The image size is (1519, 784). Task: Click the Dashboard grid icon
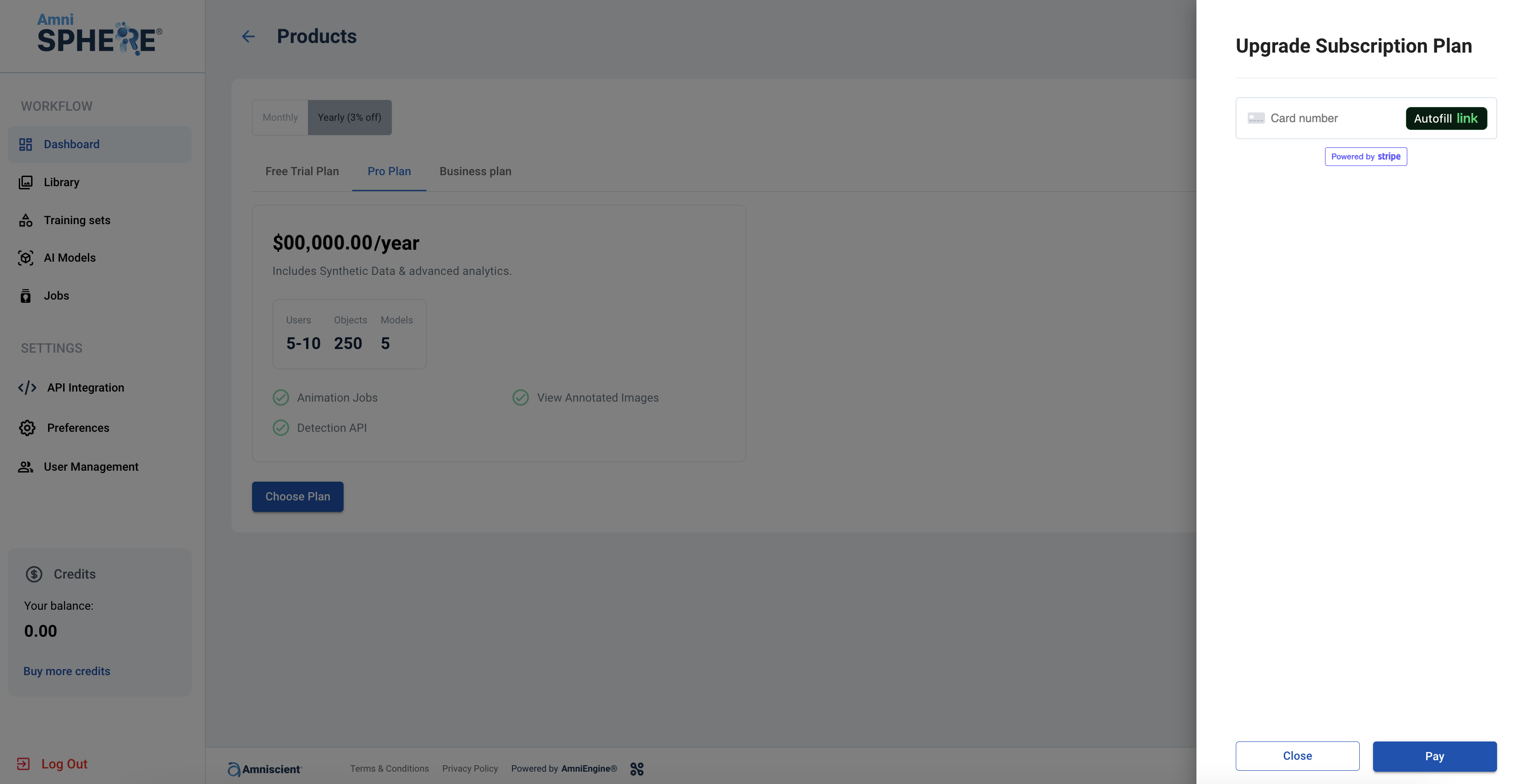tap(25, 145)
